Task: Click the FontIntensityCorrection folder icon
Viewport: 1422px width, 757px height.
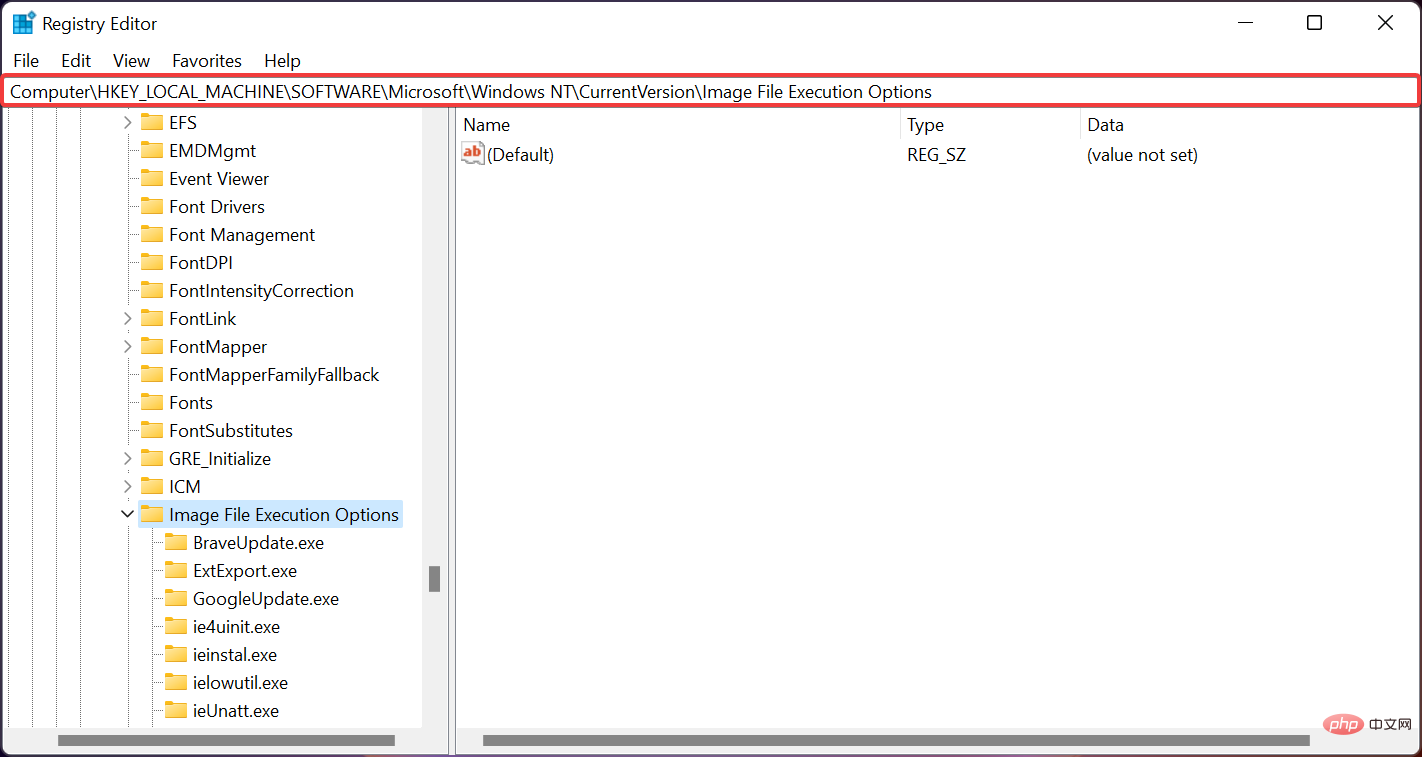Action: click(152, 290)
